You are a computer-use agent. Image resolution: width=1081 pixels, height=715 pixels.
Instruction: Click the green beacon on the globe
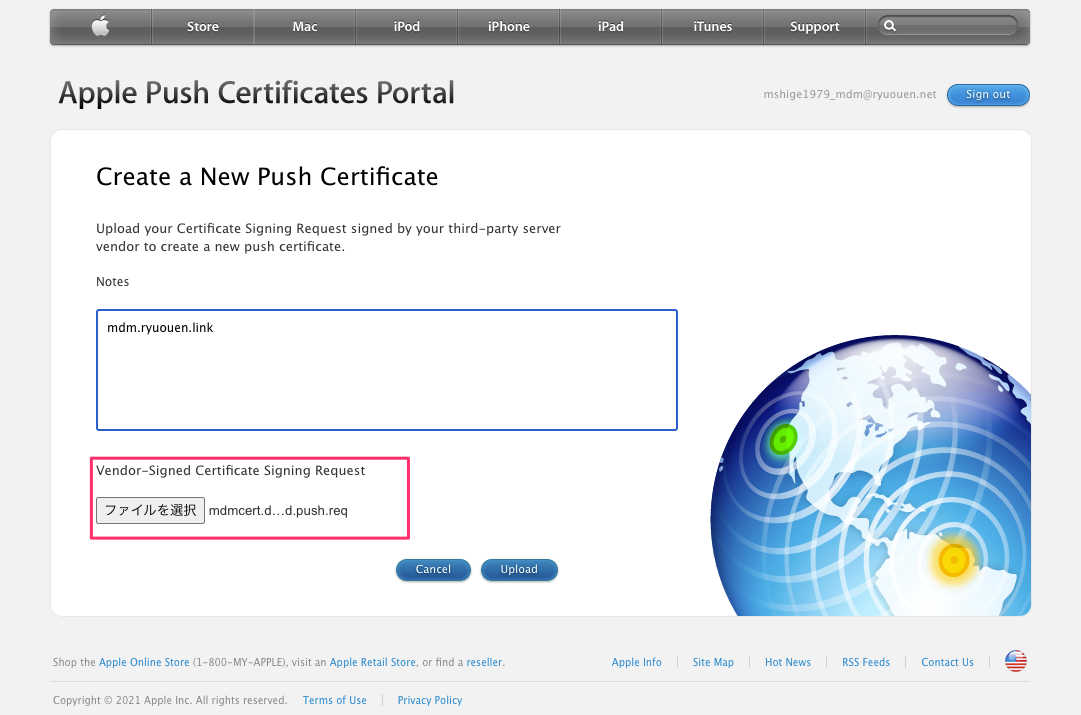click(783, 439)
